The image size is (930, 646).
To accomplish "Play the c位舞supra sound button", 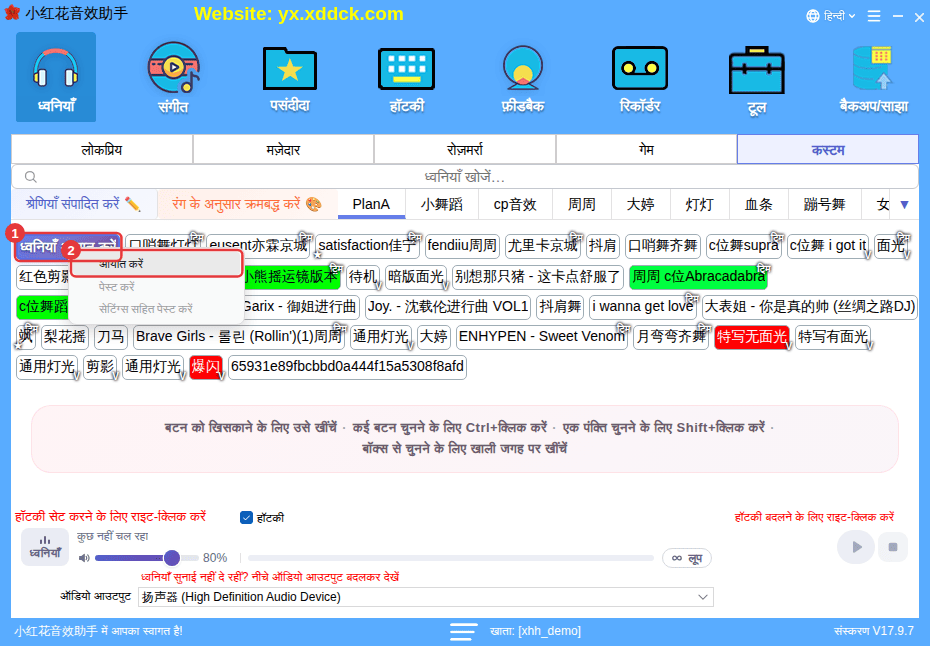I will click(744, 246).
